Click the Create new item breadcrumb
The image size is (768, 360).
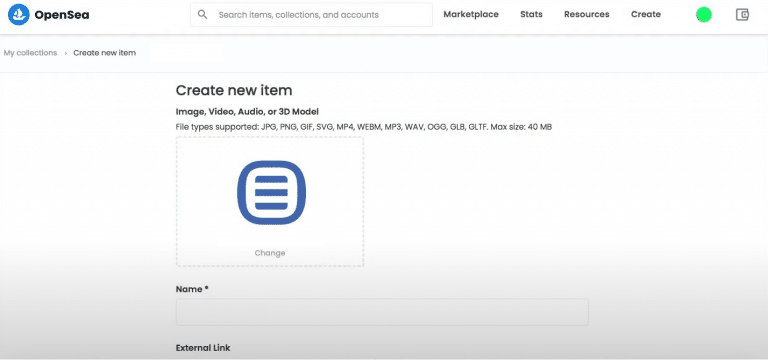pyautogui.click(x=105, y=53)
